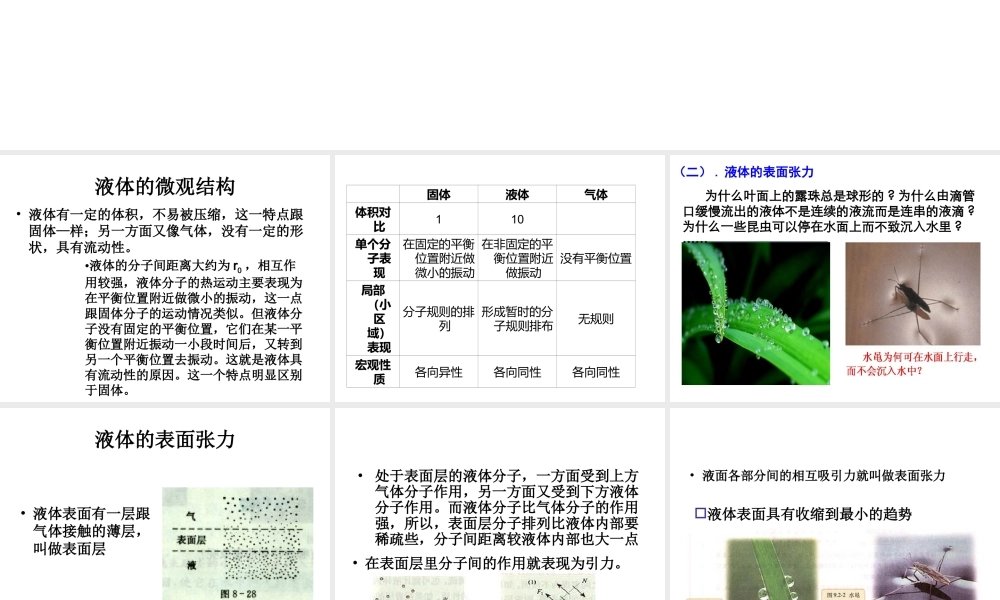Click the paragraph starting 液体的分子间距离大约为 r0

pos(194,328)
